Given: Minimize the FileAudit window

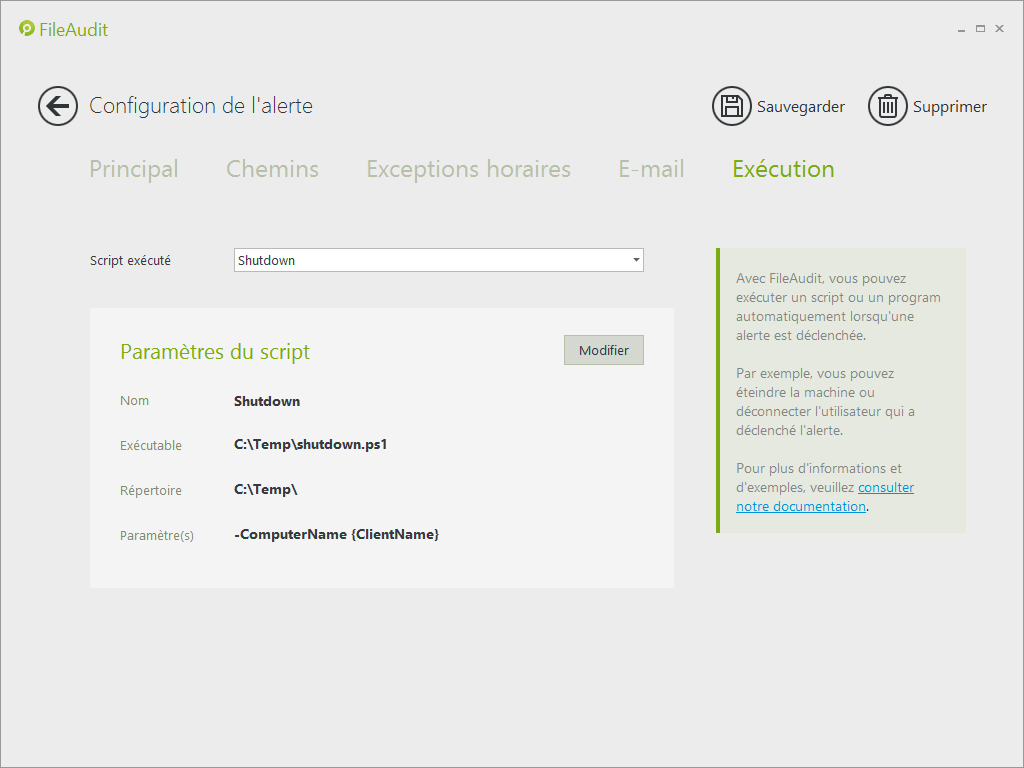Looking at the screenshot, I should (962, 29).
